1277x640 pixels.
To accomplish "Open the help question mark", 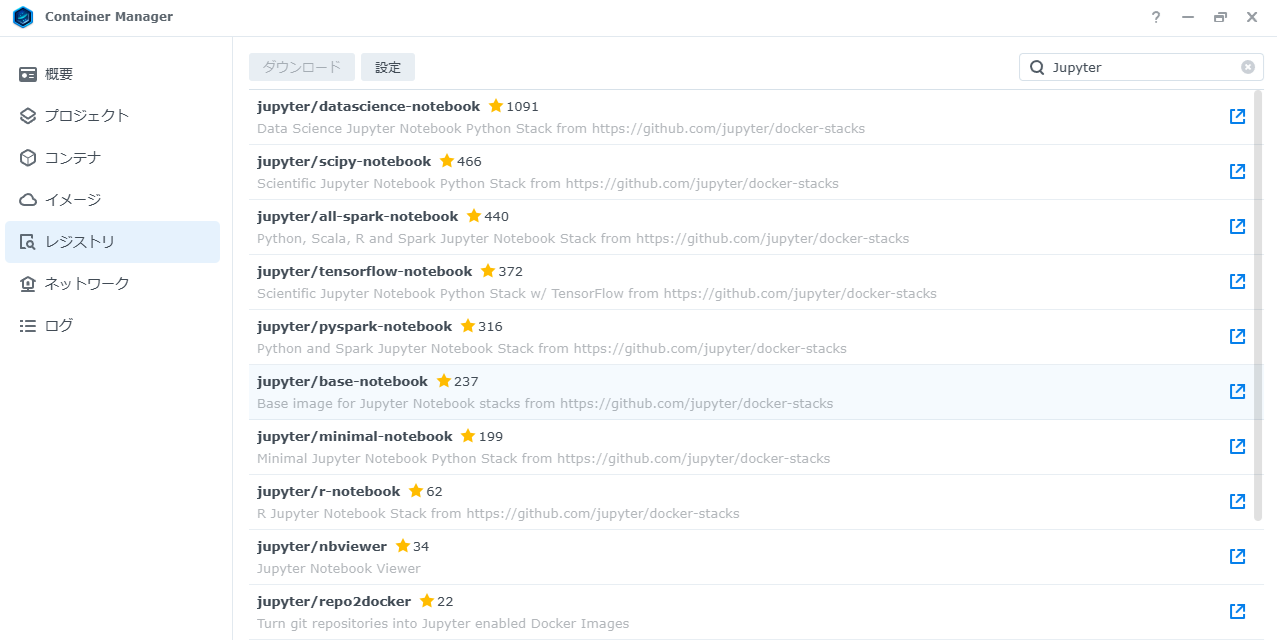I will [x=1156, y=17].
